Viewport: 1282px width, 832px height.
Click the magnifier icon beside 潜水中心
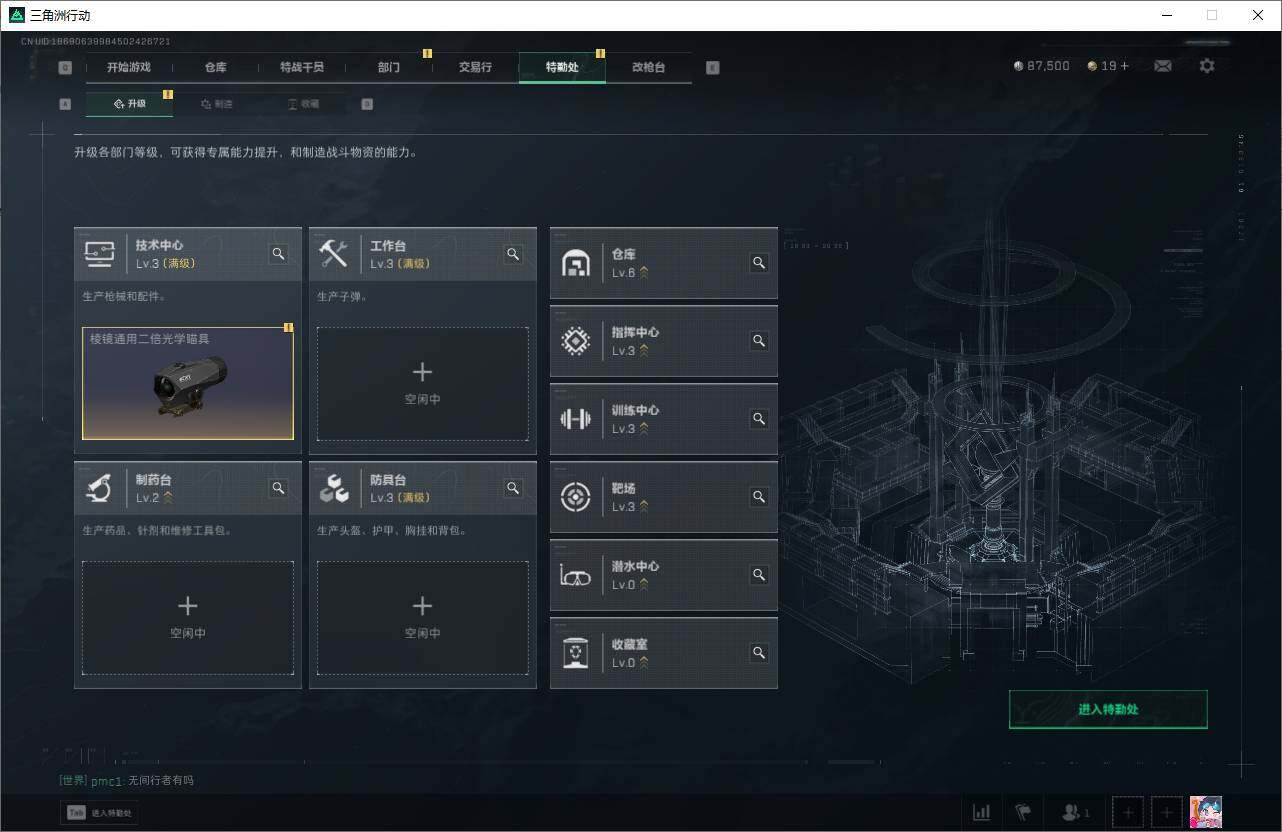tap(759, 575)
